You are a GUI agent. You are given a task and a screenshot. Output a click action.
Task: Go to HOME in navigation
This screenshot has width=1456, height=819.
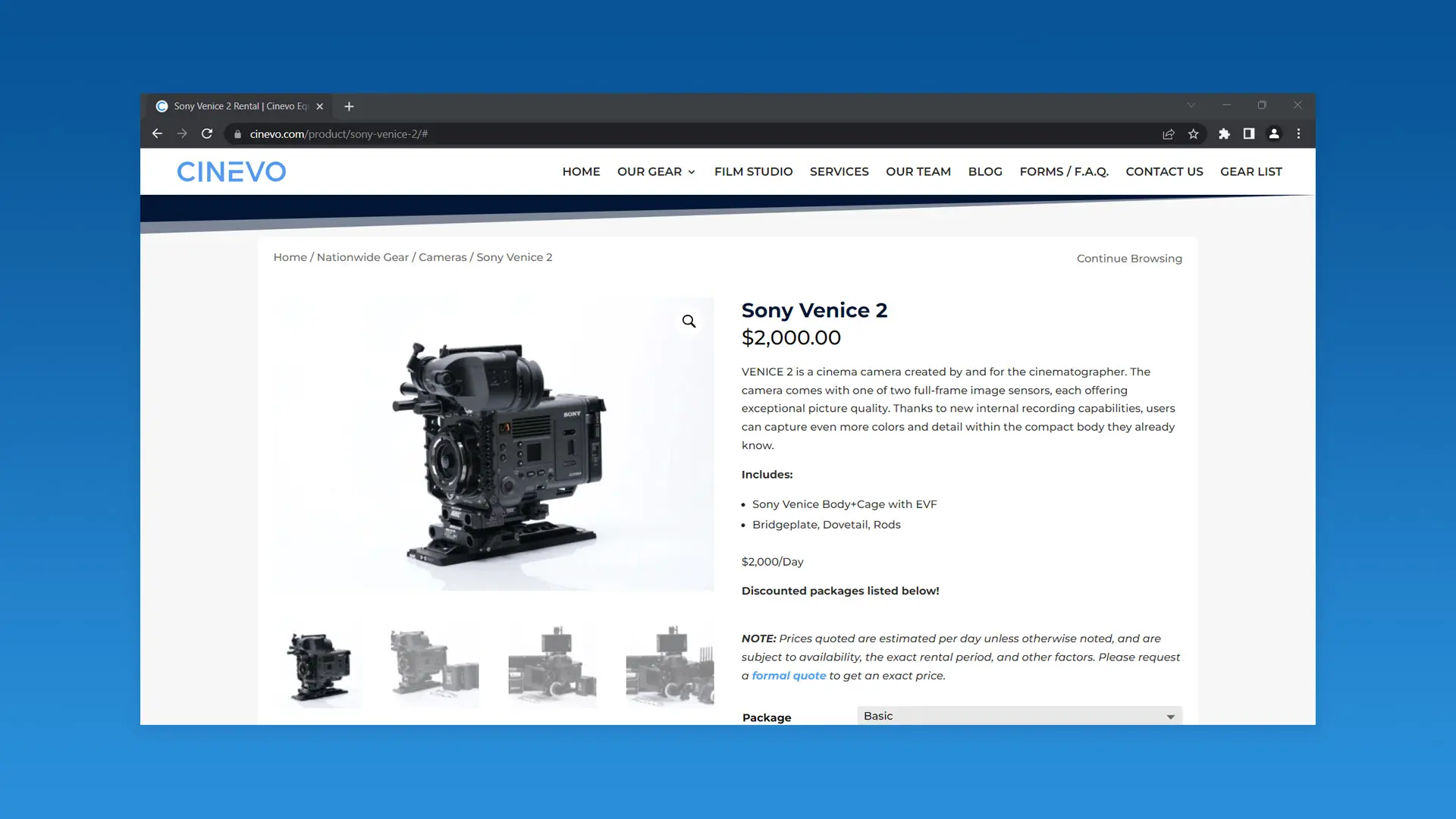(581, 171)
